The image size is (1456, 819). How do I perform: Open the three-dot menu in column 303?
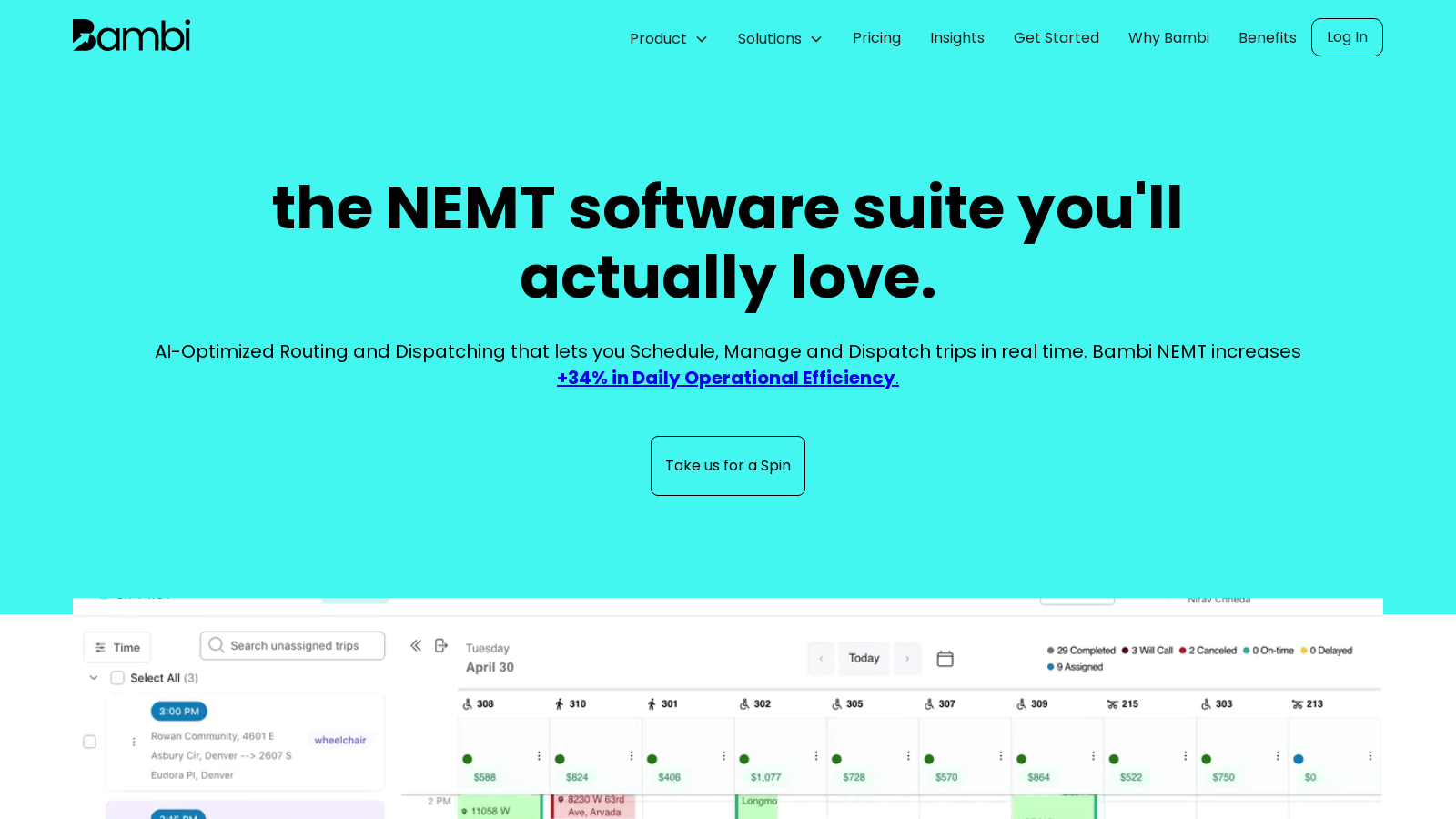[1278, 756]
